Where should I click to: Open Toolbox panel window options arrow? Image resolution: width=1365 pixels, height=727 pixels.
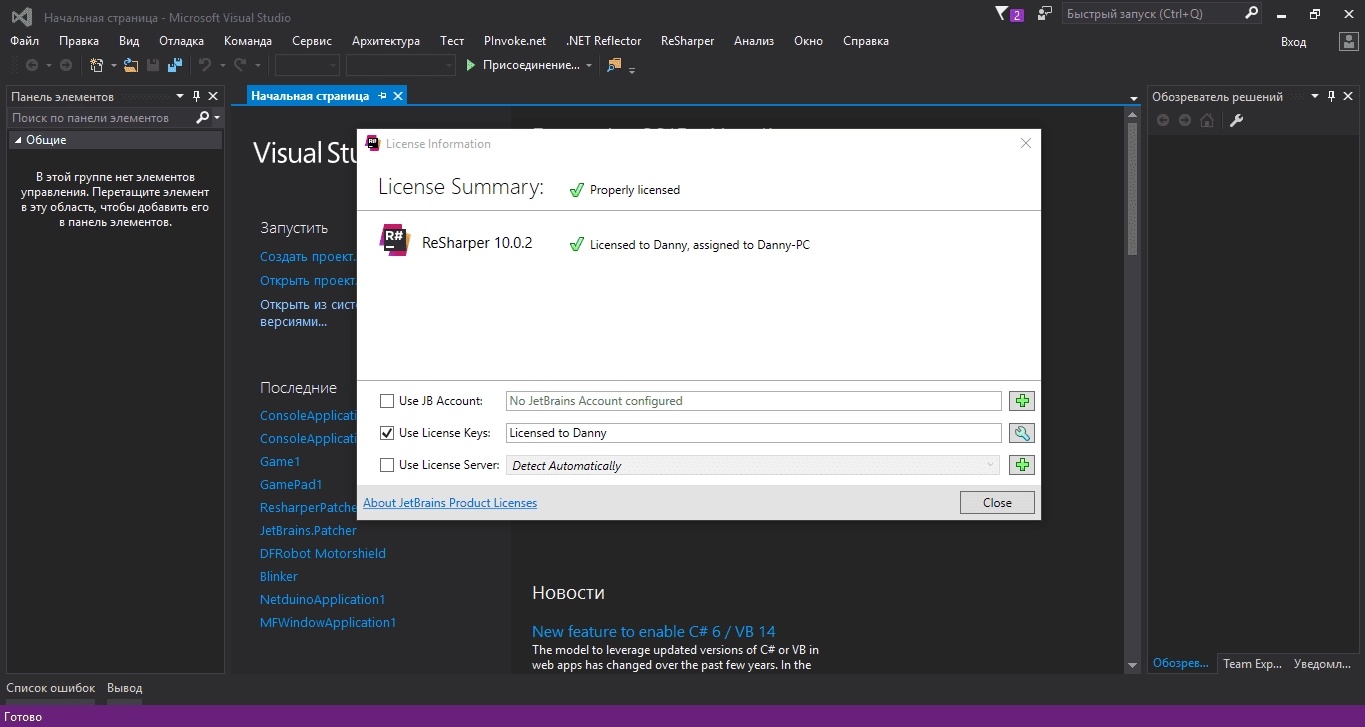point(180,96)
